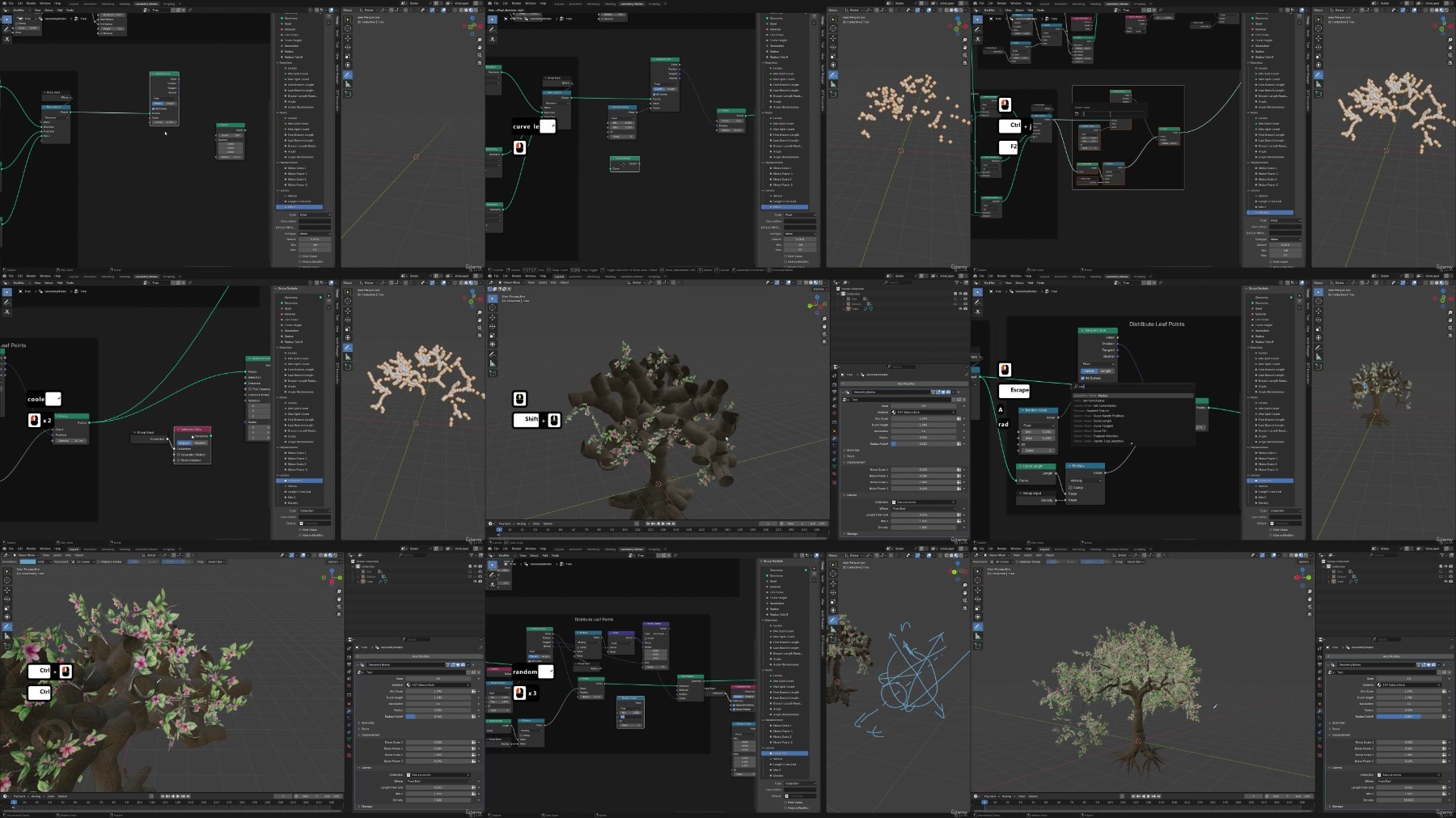Click perspective/orthographic icon in blossom close-up frame
This screenshot has height=818, width=1456.
339,613
